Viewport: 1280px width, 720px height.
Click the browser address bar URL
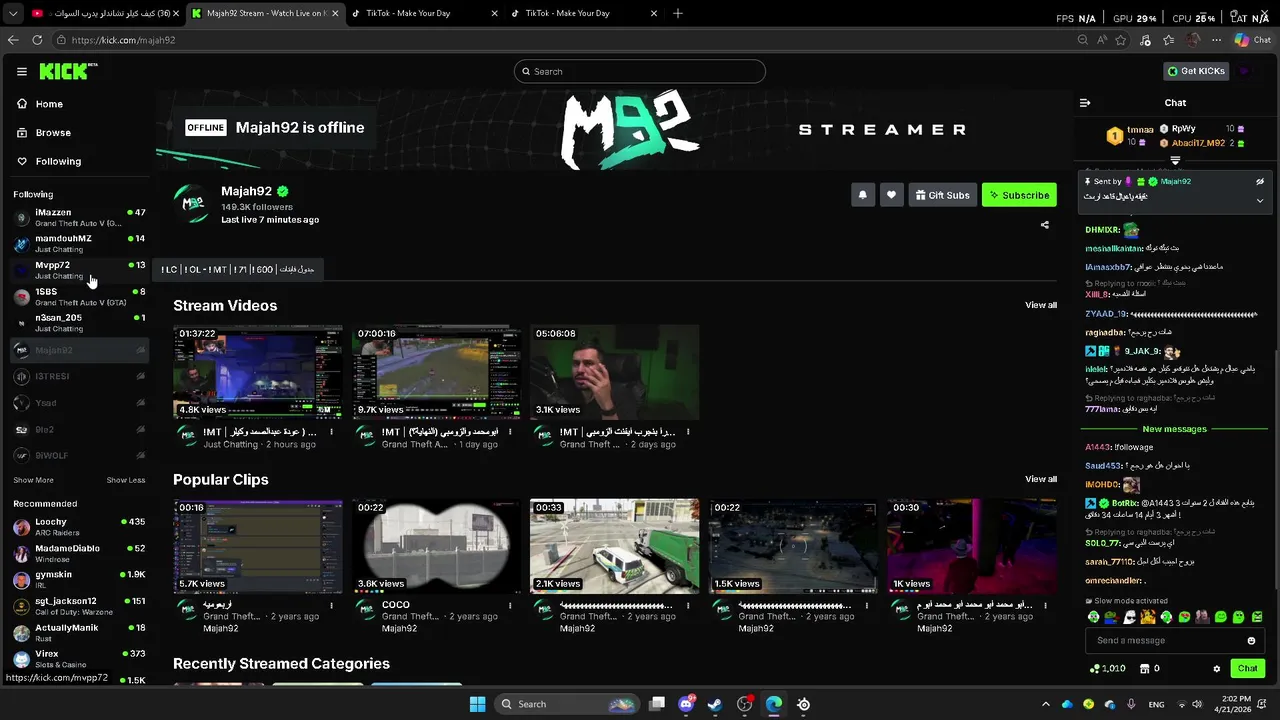pyautogui.click(x=123, y=40)
